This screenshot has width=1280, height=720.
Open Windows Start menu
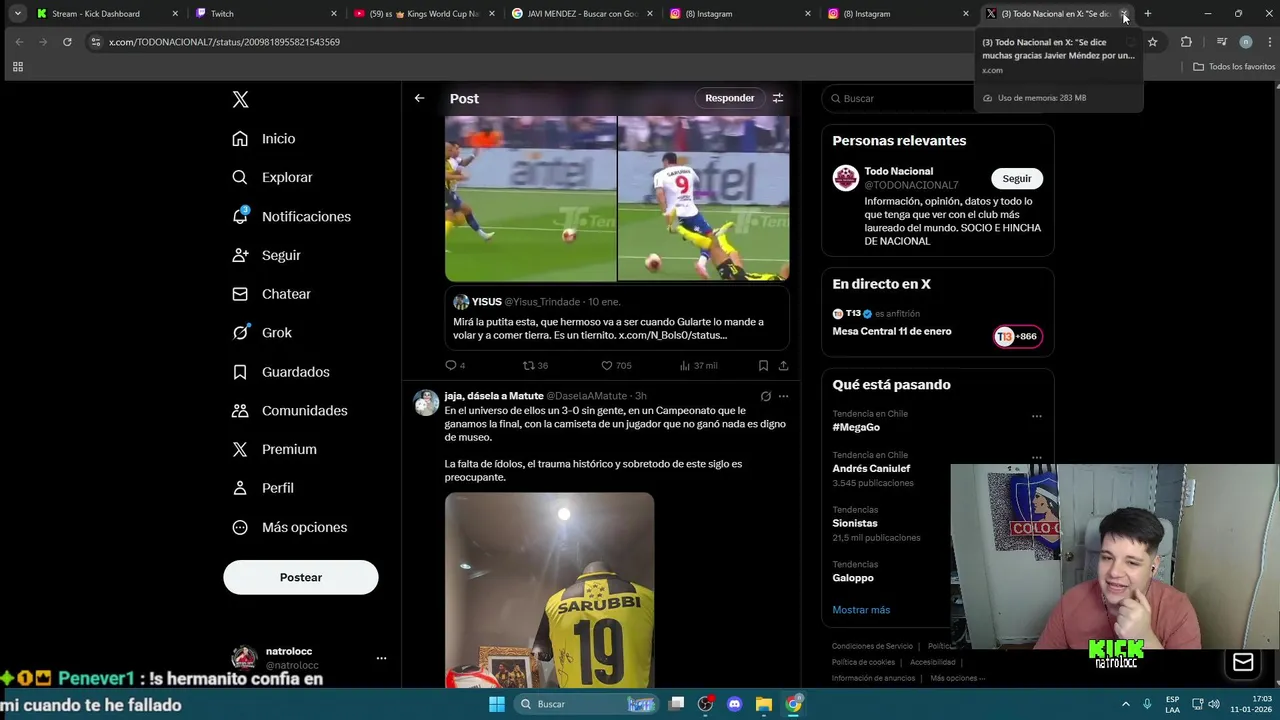point(497,704)
